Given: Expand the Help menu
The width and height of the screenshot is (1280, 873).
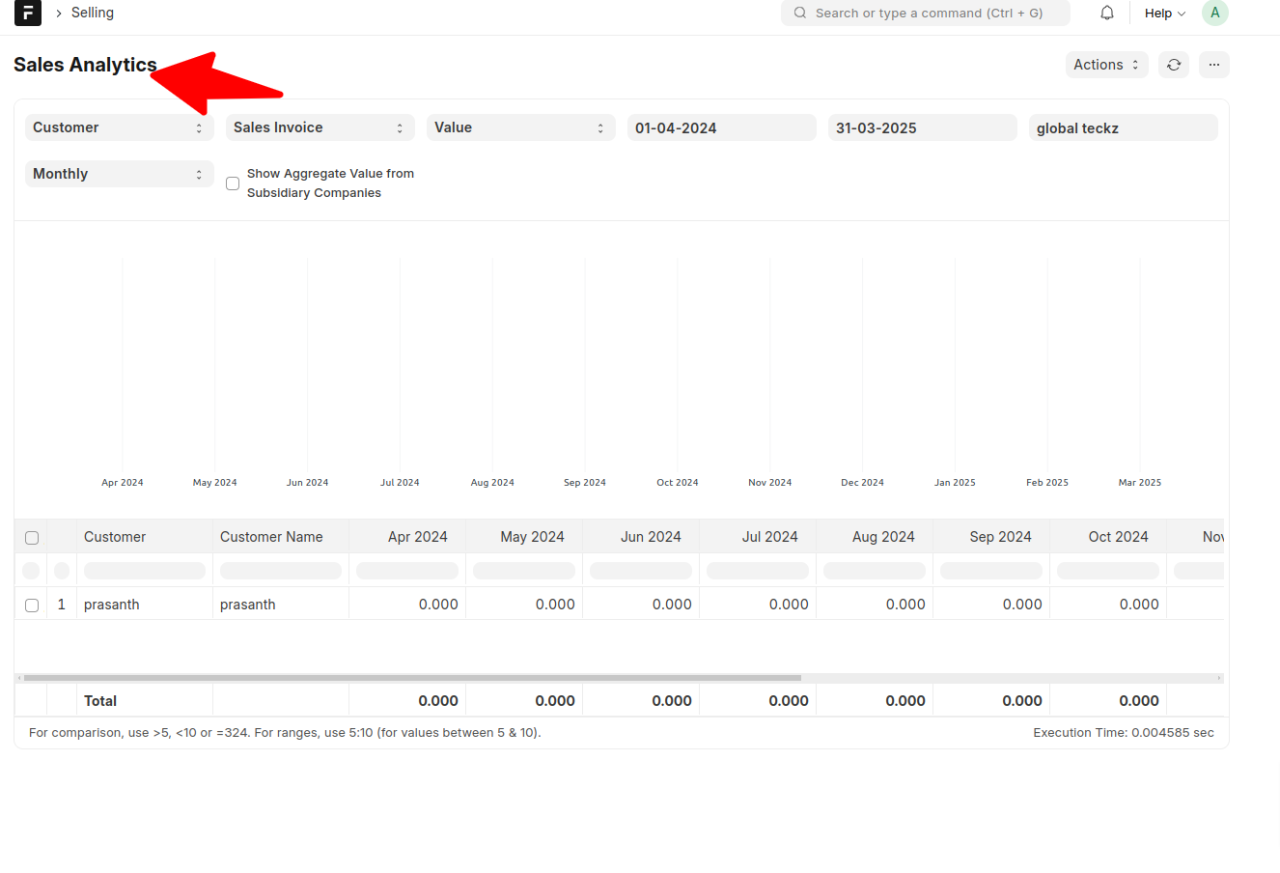Looking at the screenshot, I should tap(1165, 13).
